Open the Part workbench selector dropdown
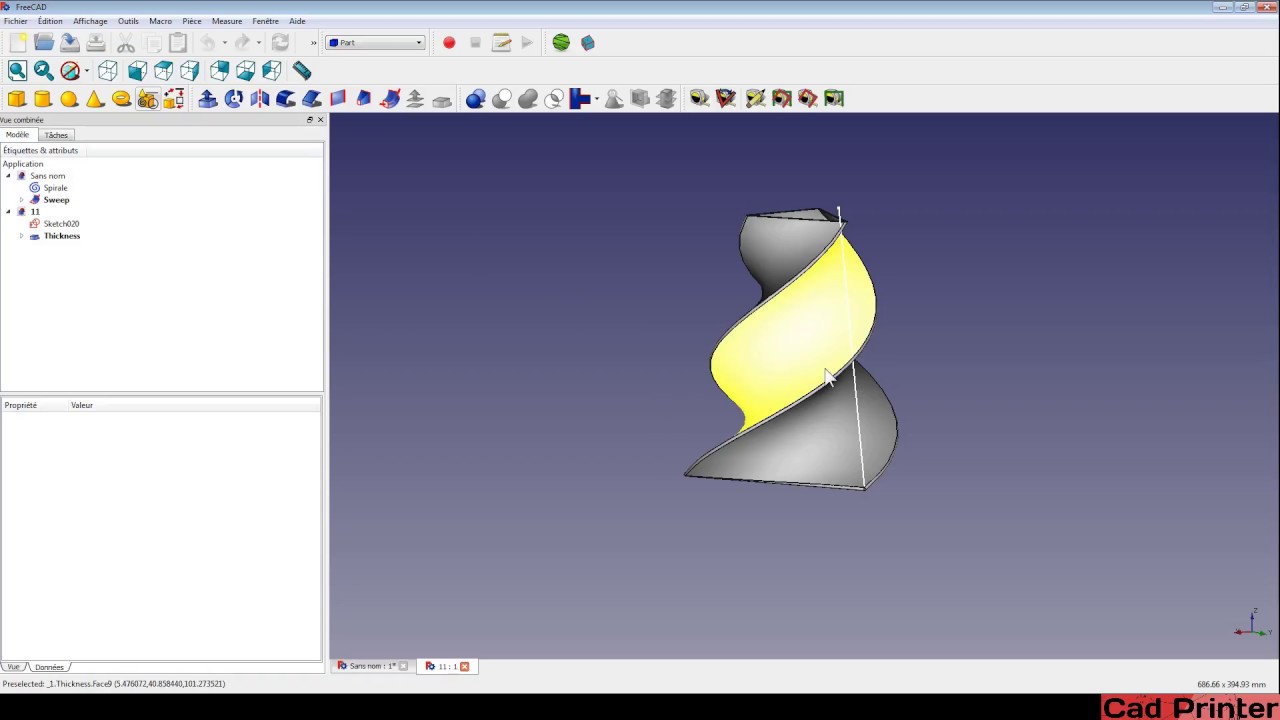The height and width of the screenshot is (720, 1280). [375, 42]
